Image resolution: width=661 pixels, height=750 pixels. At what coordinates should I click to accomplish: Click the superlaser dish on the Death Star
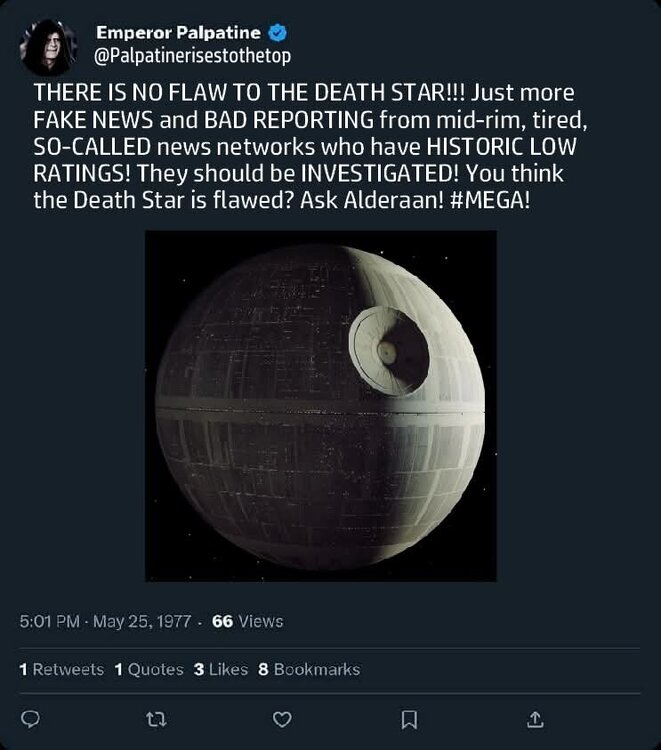[x=389, y=350]
